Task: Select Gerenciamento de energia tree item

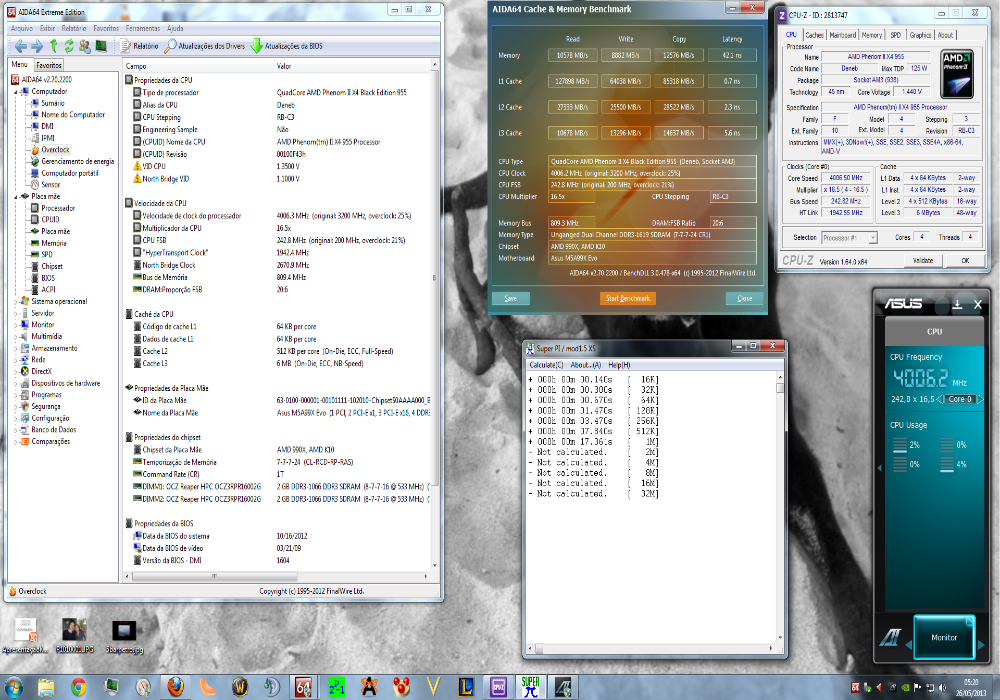Action: (x=77, y=161)
